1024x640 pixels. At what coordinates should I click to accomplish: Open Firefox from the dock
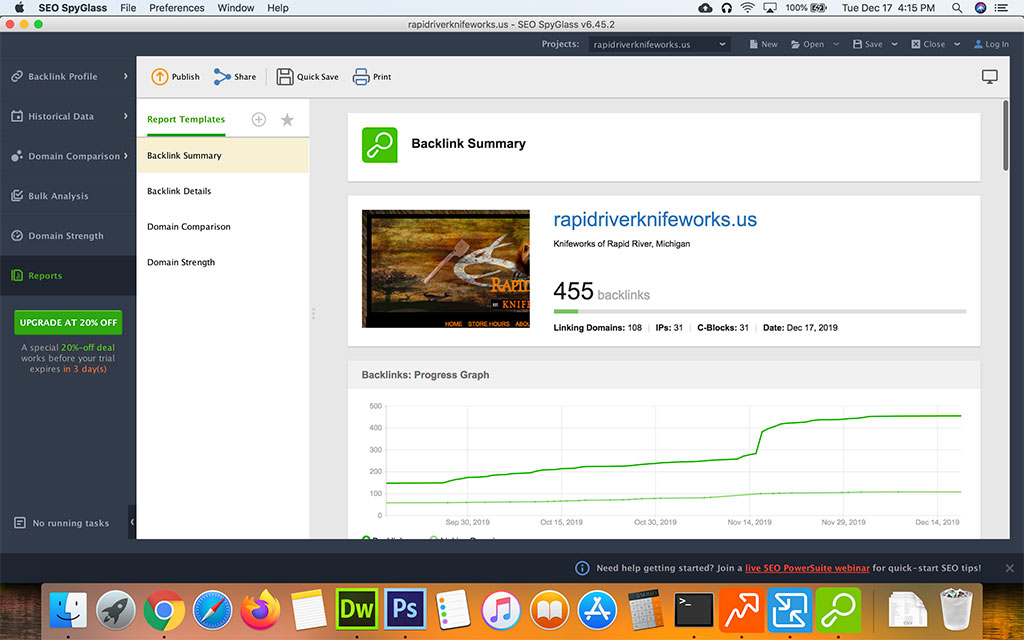(x=260, y=610)
